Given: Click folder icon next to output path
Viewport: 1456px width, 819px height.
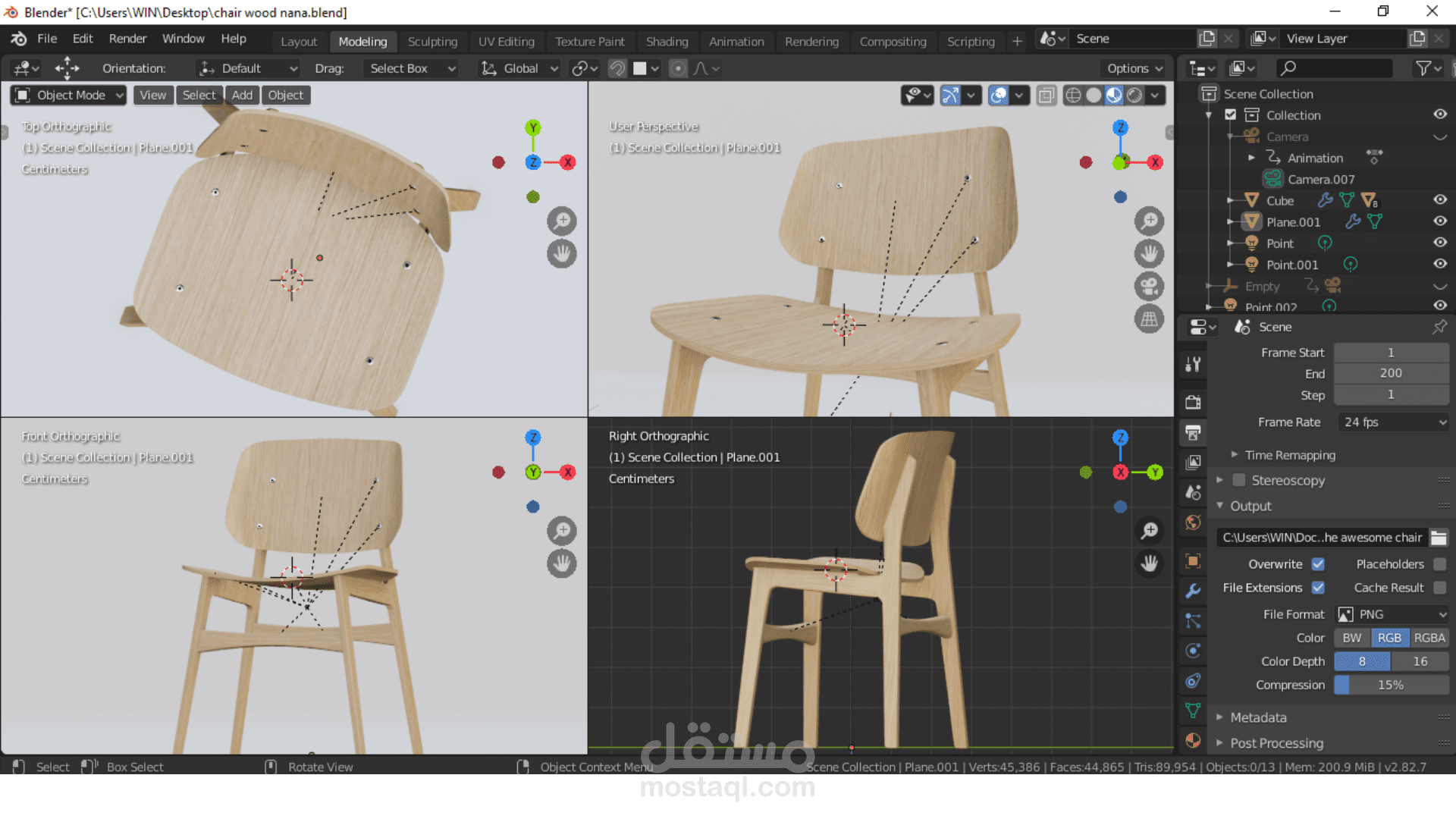Looking at the screenshot, I should pos(1439,538).
